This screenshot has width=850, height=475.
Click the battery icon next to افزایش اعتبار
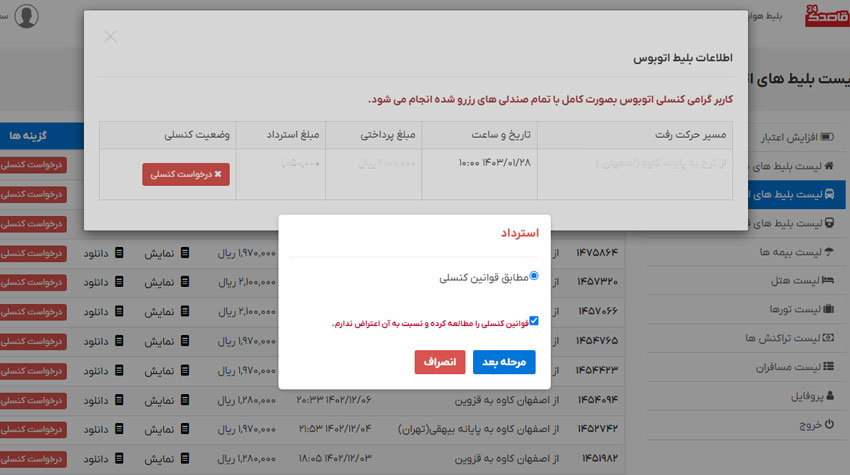click(x=827, y=137)
